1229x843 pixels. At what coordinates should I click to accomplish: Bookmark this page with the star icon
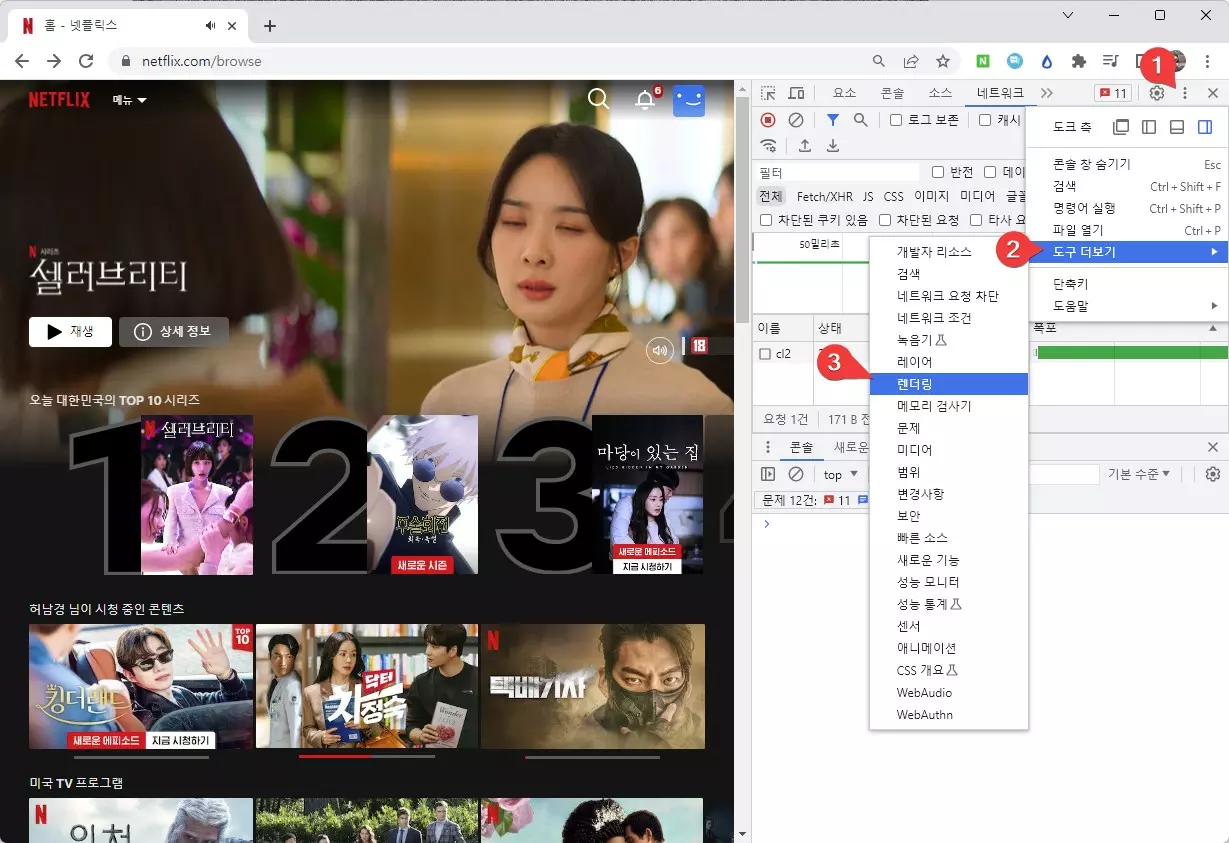[943, 61]
